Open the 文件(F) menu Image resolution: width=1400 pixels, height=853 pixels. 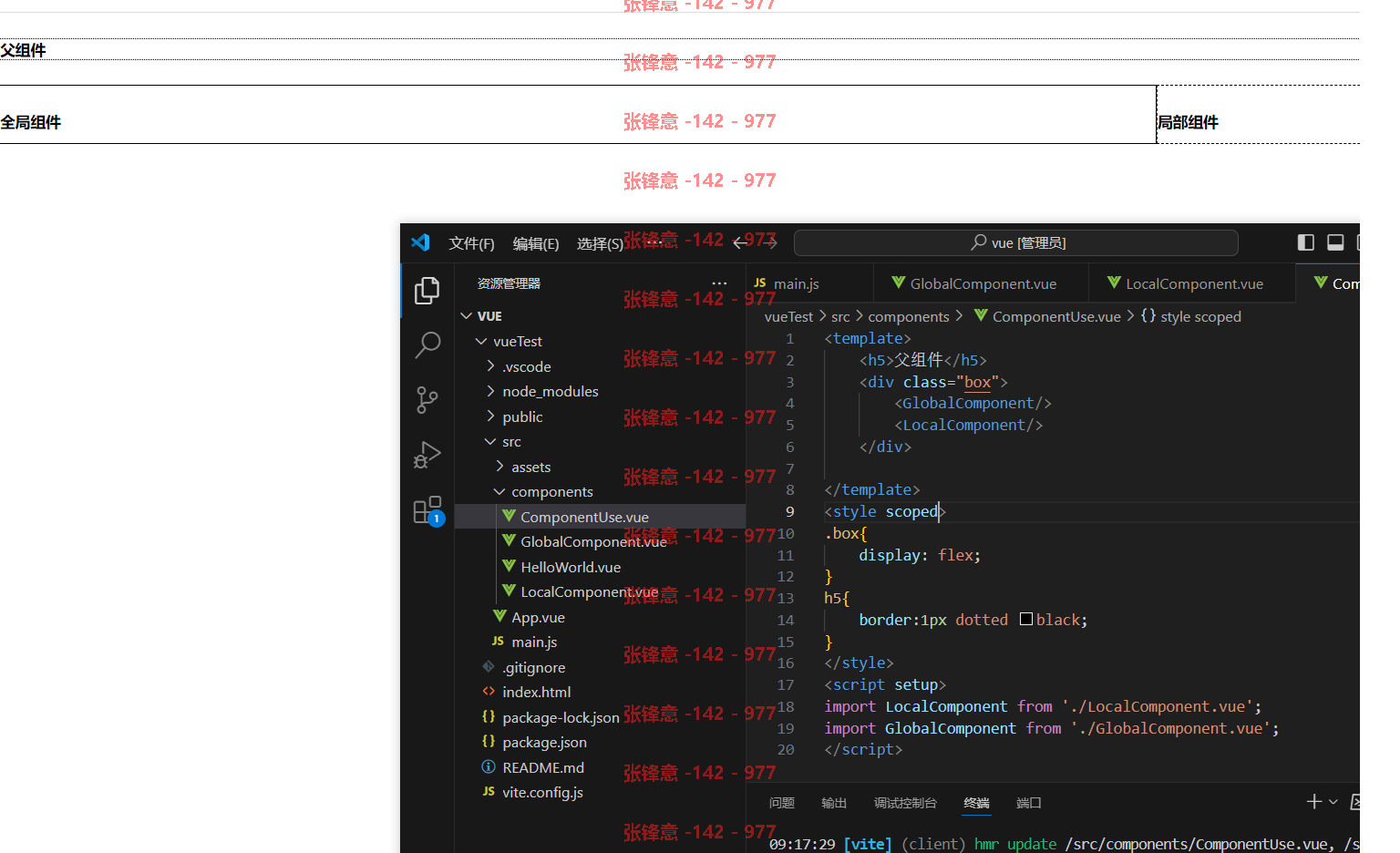[x=471, y=243]
